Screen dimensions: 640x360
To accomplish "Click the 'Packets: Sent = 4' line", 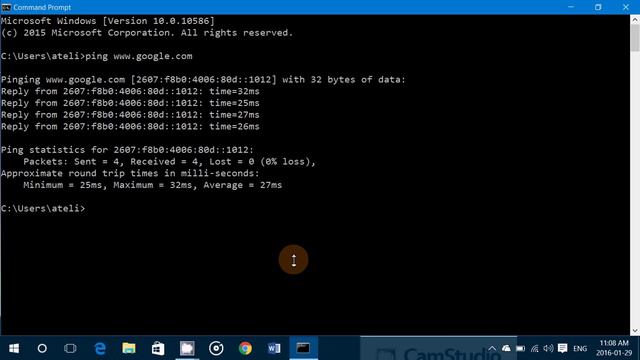I will (169, 162).
